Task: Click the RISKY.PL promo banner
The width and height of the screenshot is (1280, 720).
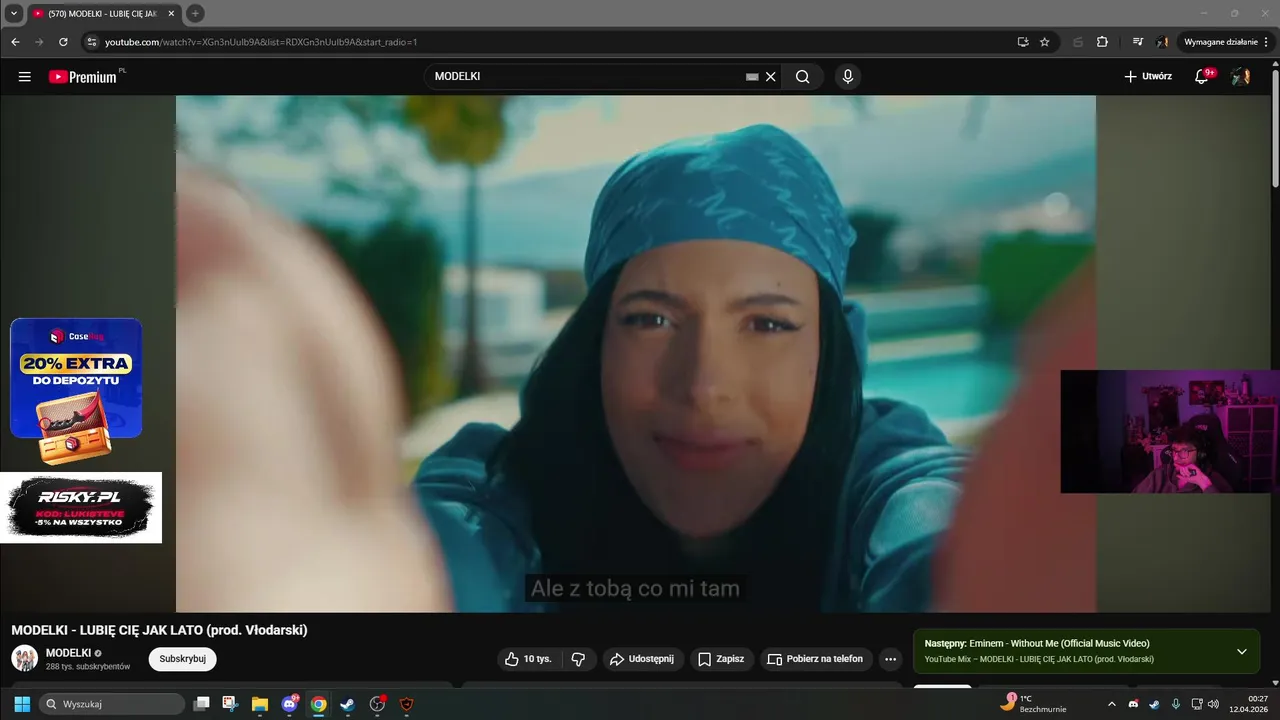Action: click(x=80, y=507)
